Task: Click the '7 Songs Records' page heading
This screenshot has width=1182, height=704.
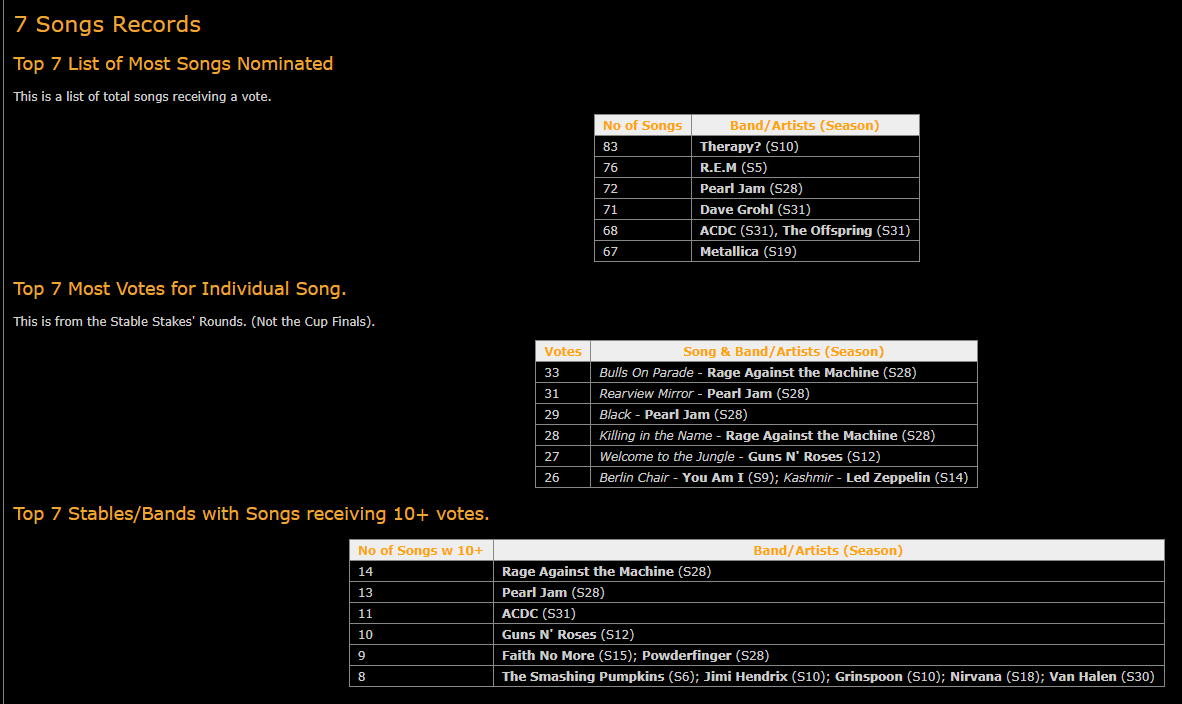Action: click(107, 24)
